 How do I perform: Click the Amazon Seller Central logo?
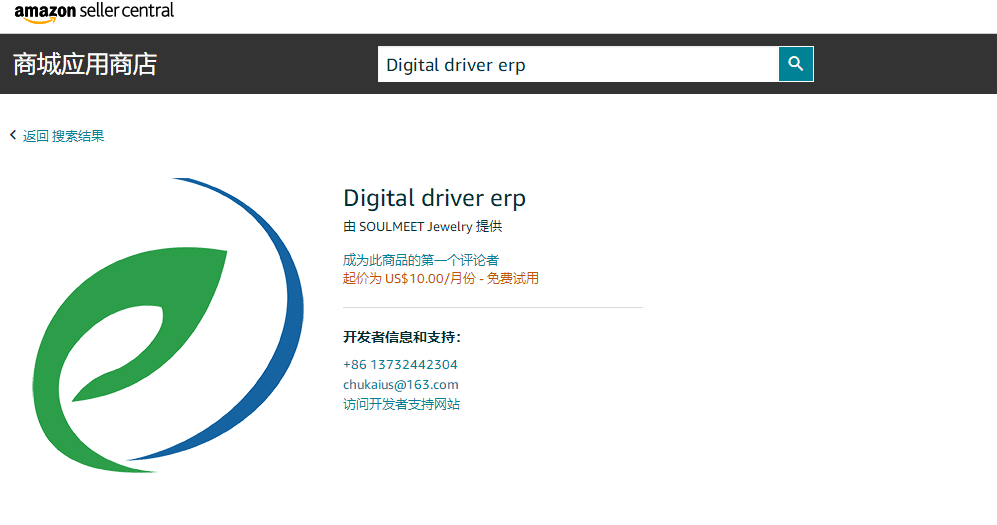pos(94,12)
